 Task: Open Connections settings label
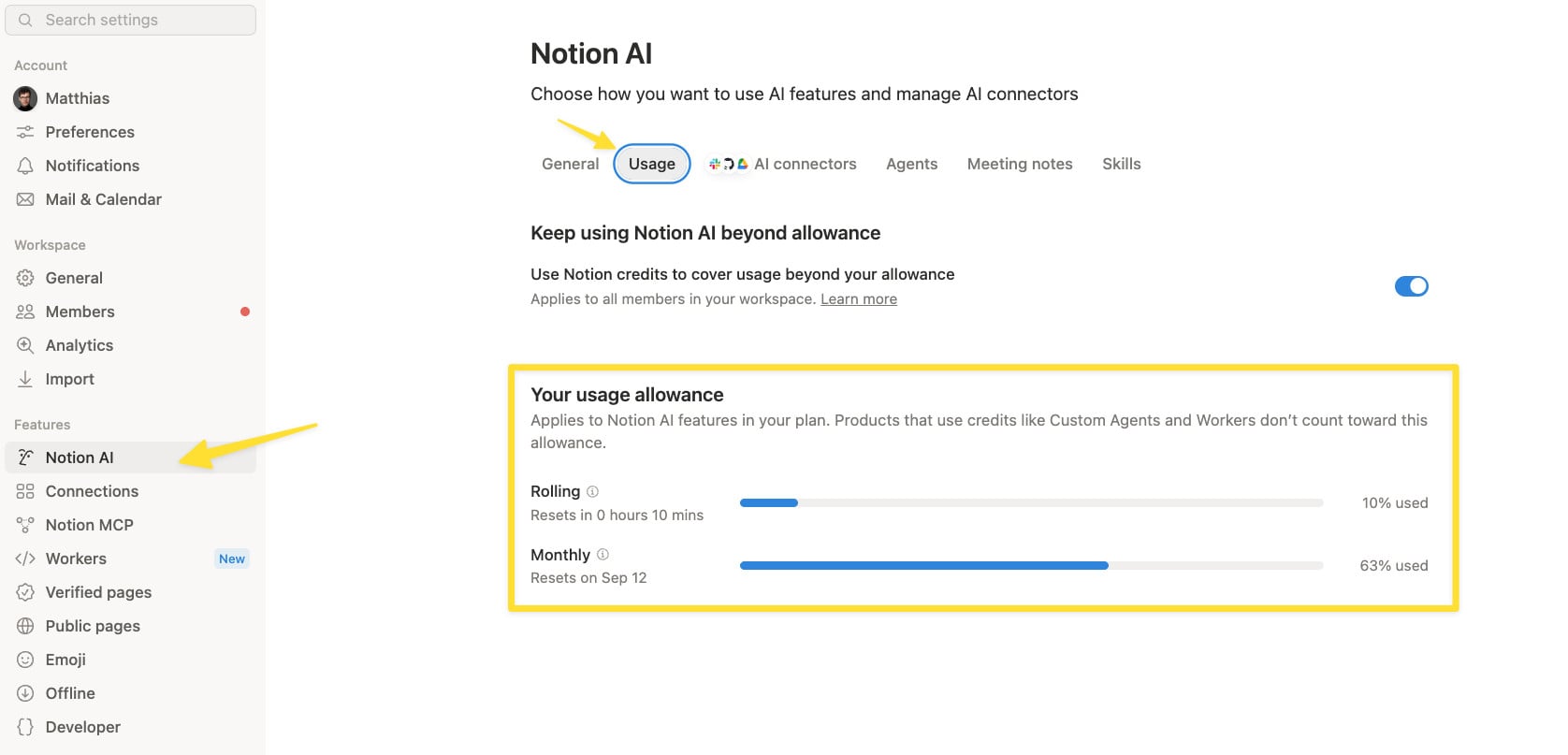point(92,491)
